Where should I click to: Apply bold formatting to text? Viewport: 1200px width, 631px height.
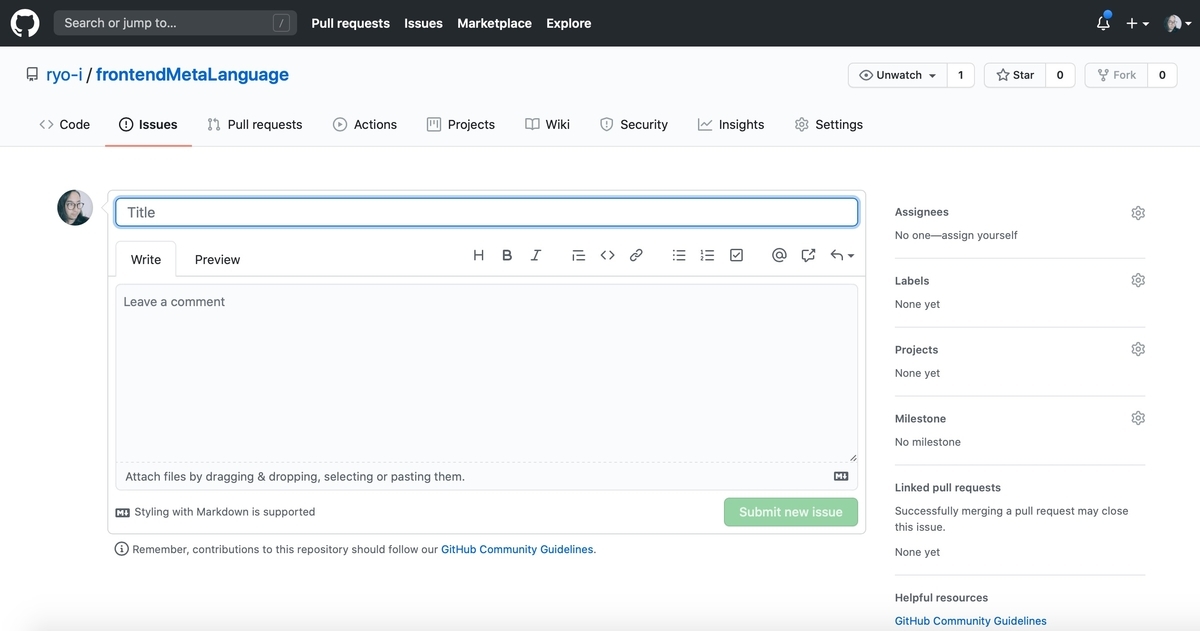click(507, 256)
